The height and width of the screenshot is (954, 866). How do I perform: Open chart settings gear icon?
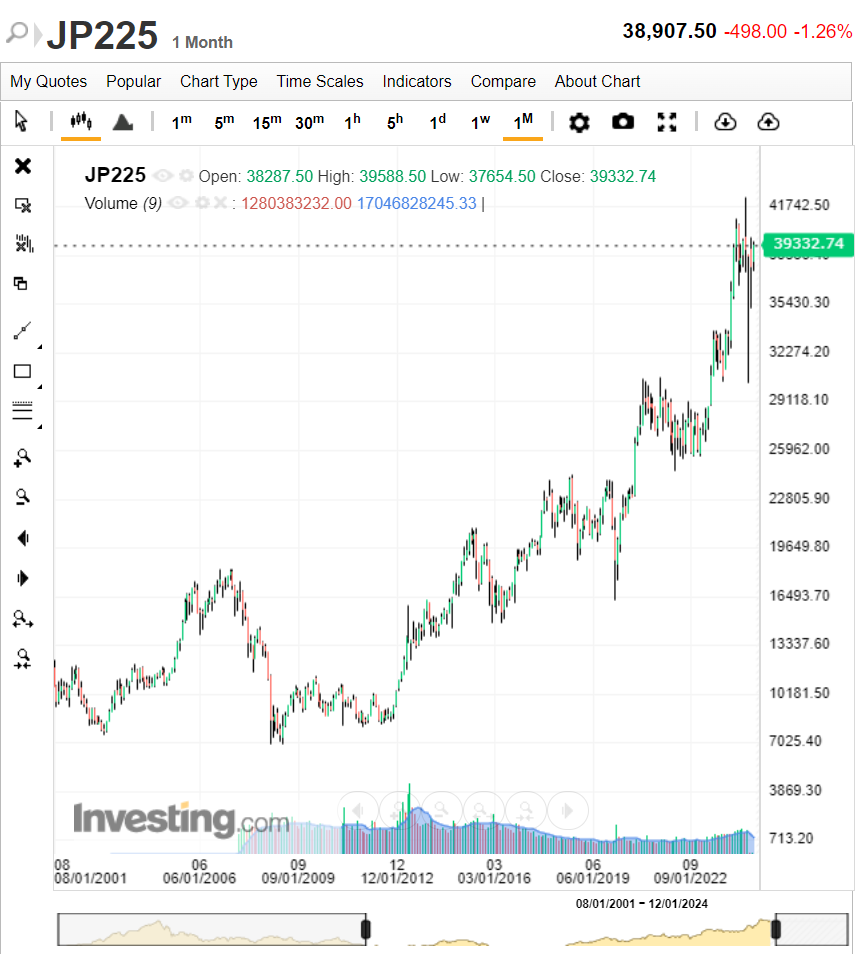coord(579,122)
